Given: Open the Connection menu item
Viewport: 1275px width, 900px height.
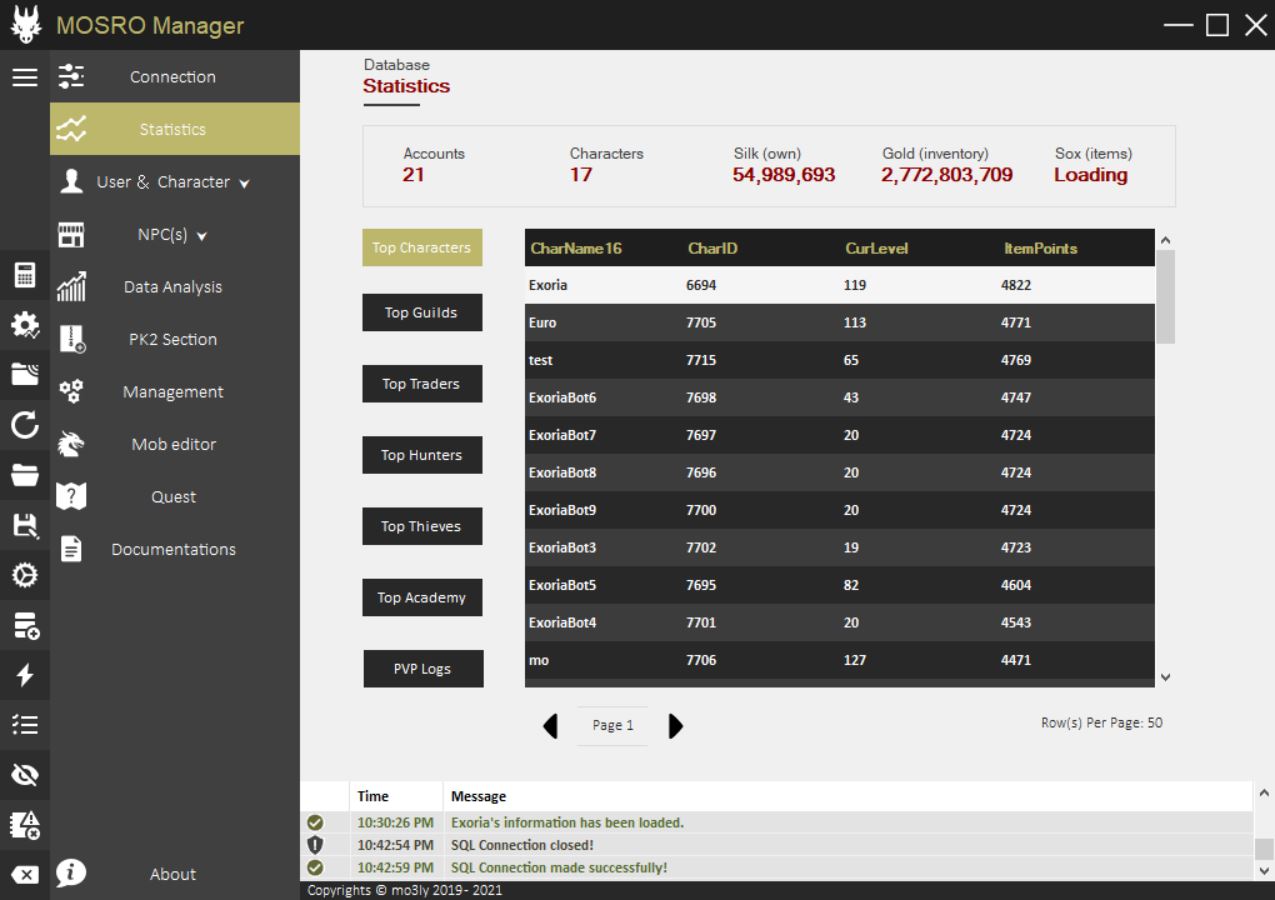Looking at the screenshot, I should (x=173, y=77).
